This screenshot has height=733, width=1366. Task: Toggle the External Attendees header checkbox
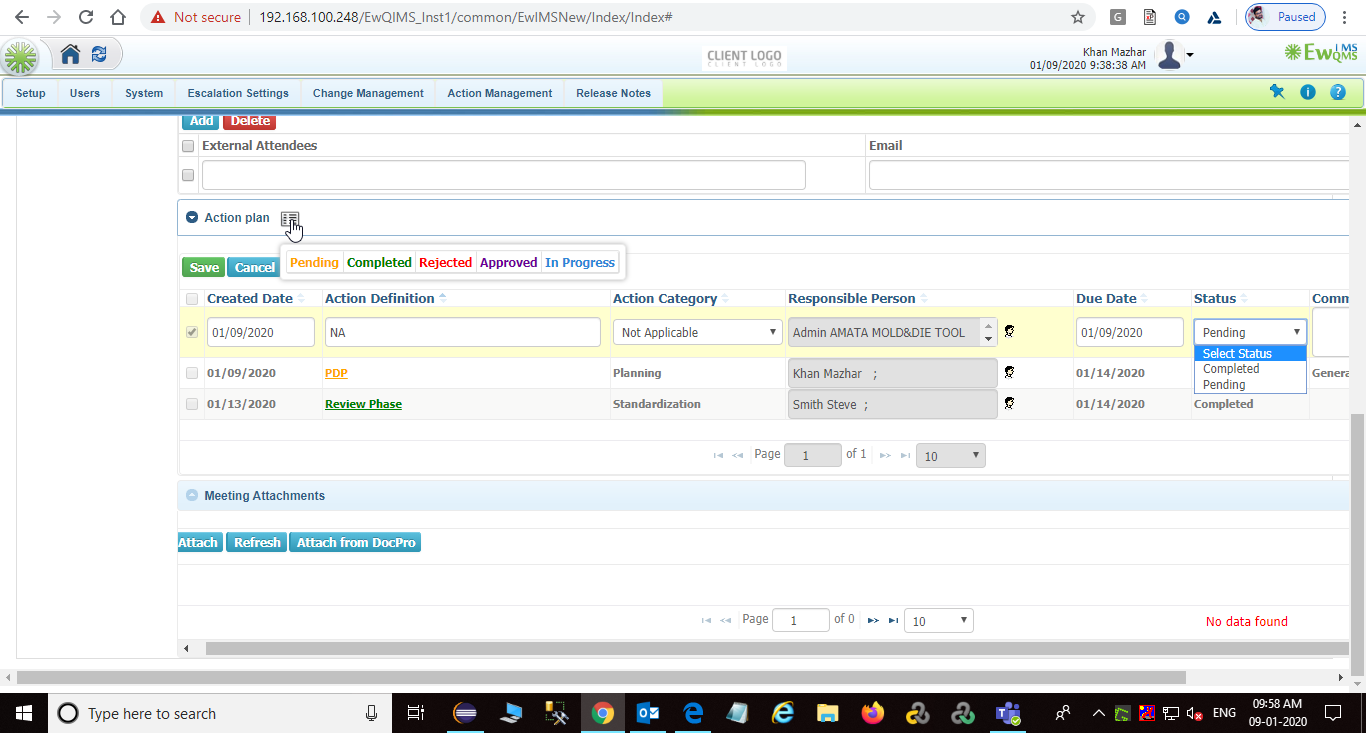tap(188, 146)
